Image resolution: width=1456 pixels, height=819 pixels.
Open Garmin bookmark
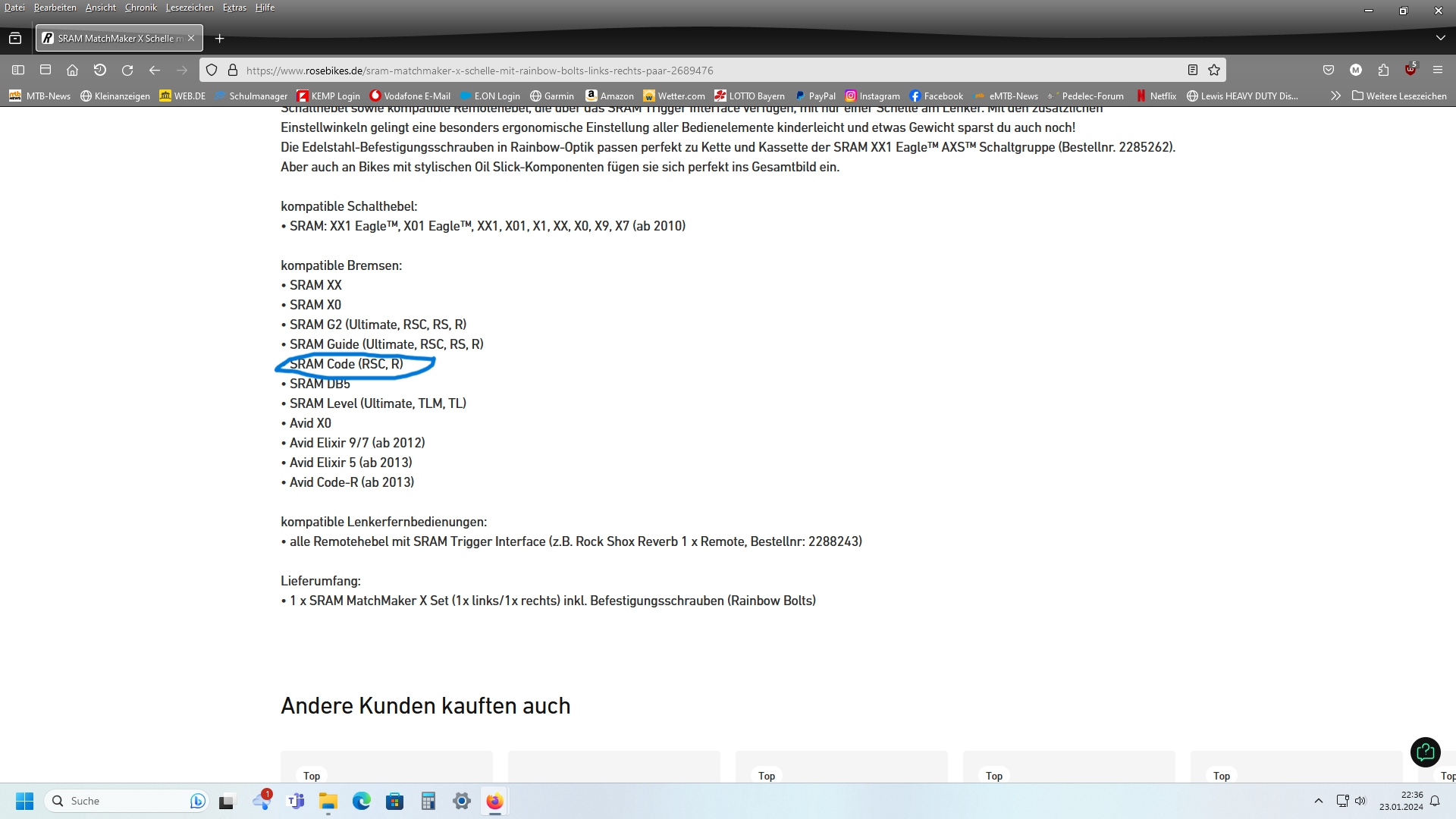coord(552,96)
